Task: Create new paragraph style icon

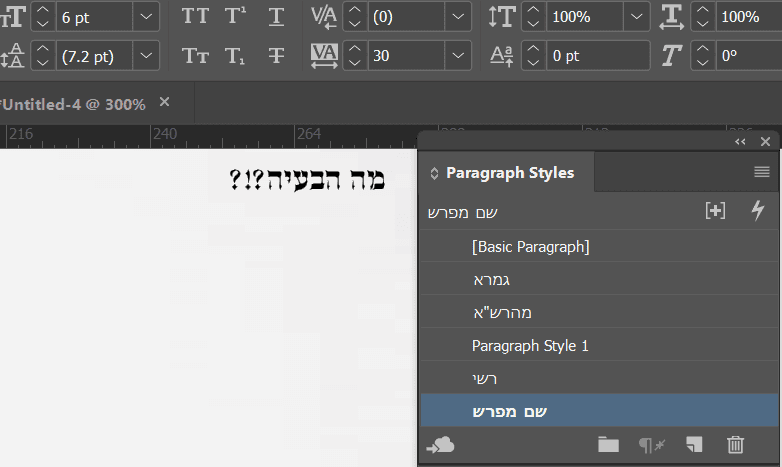Action: tap(694, 445)
